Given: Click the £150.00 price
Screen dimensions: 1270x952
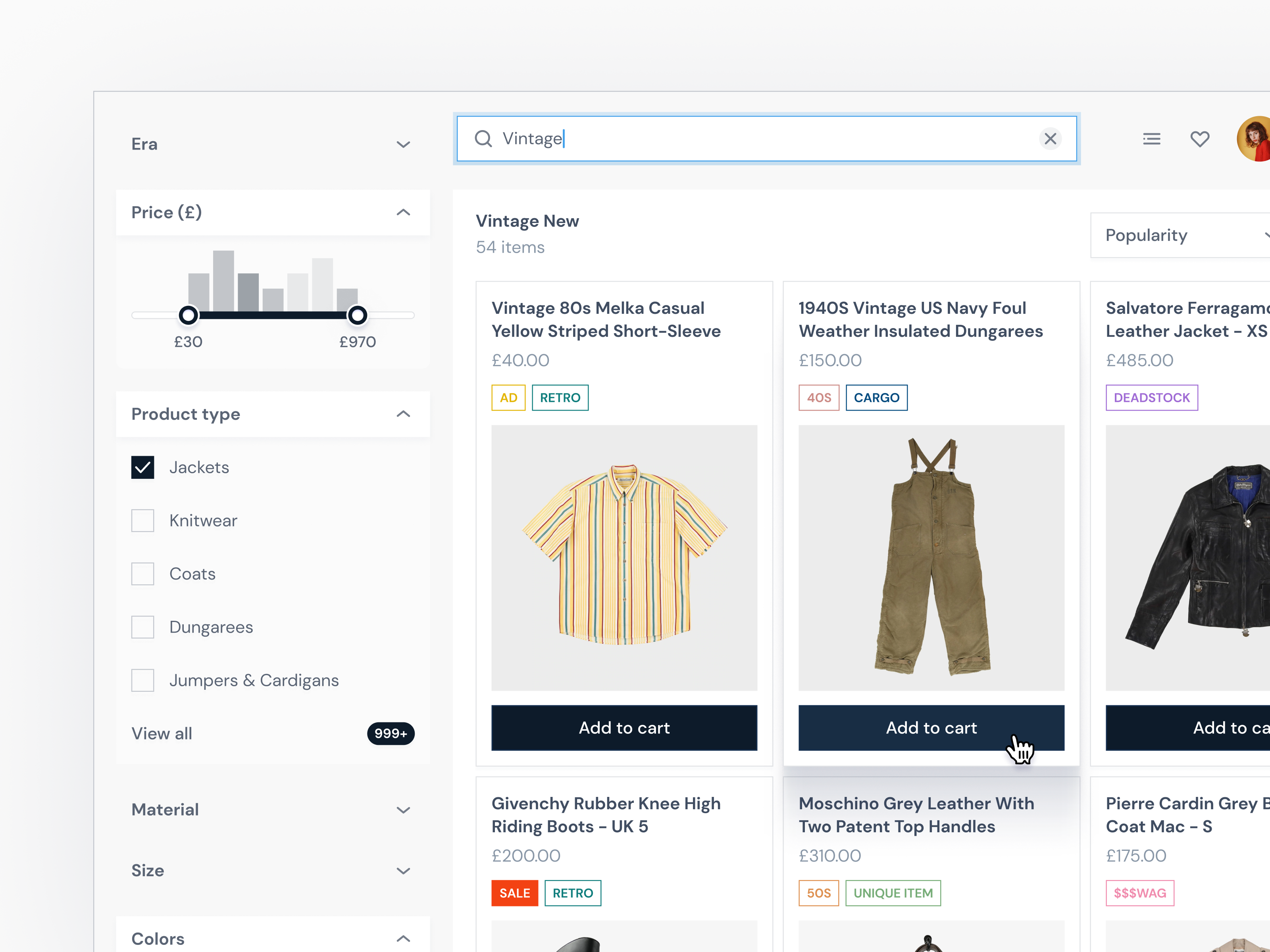Looking at the screenshot, I should [830, 360].
